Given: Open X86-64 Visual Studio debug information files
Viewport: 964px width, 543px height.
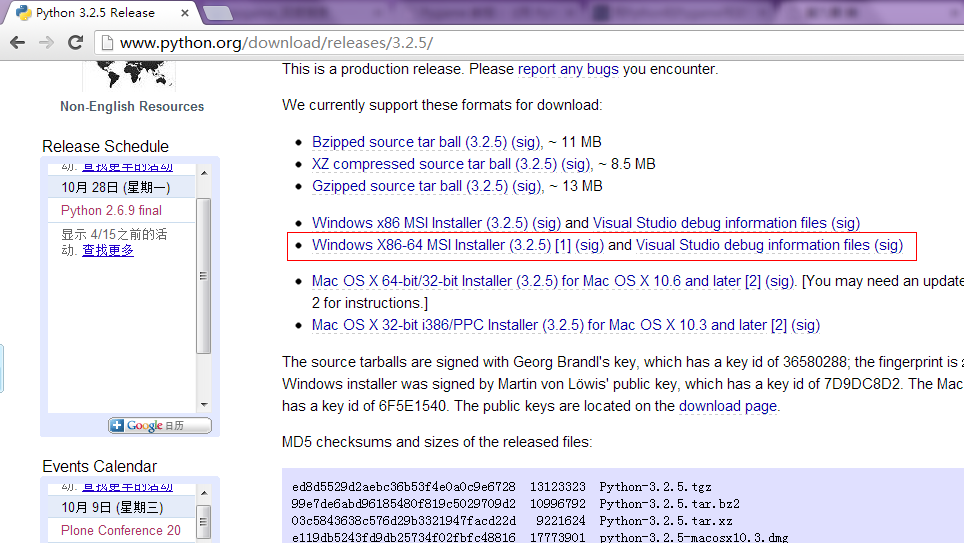Looking at the screenshot, I should [x=753, y=245].
